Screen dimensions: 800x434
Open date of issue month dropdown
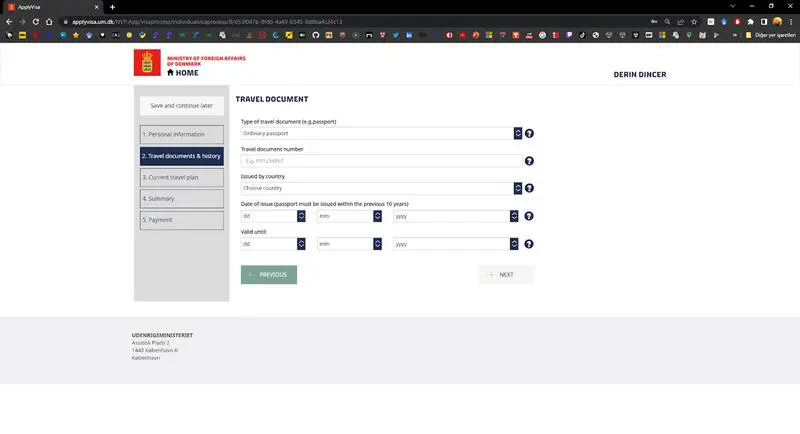click(x=349, y=216)
